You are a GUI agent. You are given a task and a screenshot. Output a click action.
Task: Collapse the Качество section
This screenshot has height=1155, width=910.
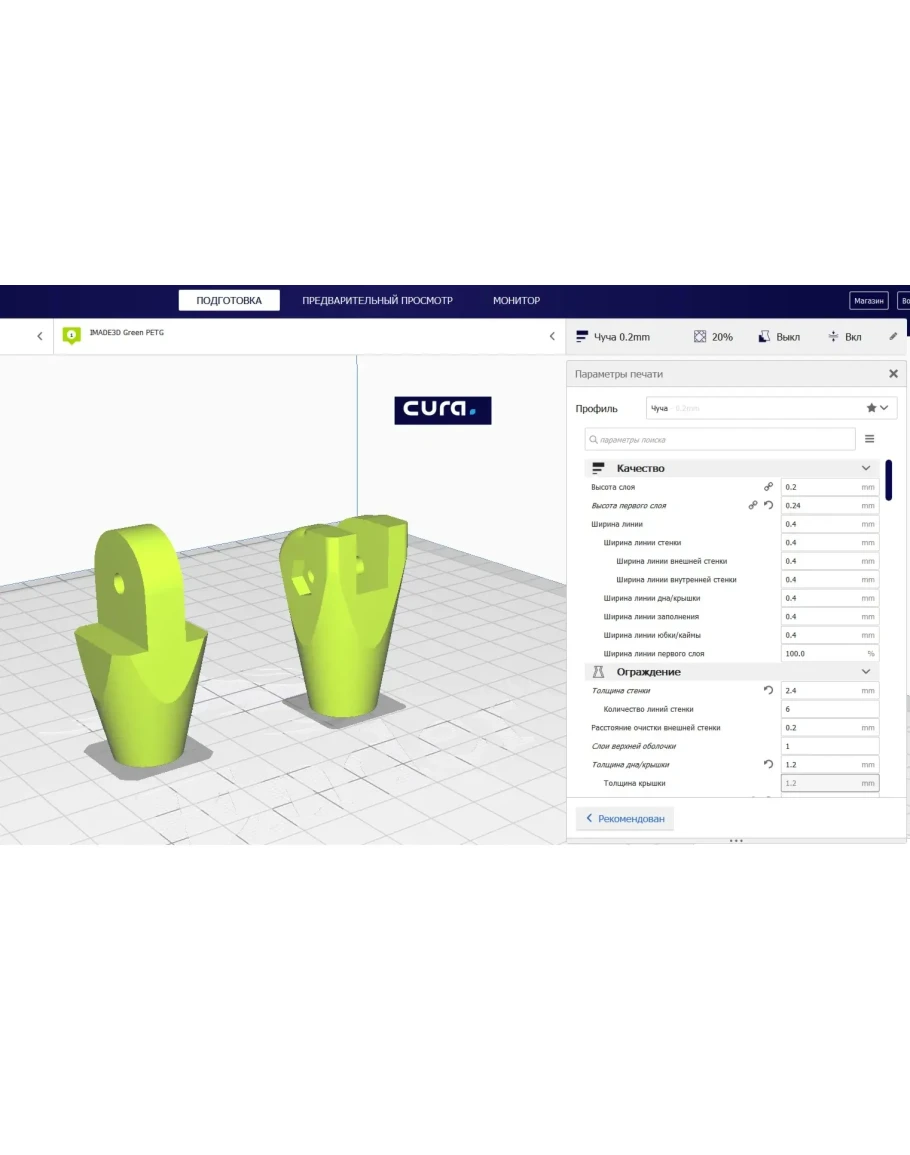(865, 468)
